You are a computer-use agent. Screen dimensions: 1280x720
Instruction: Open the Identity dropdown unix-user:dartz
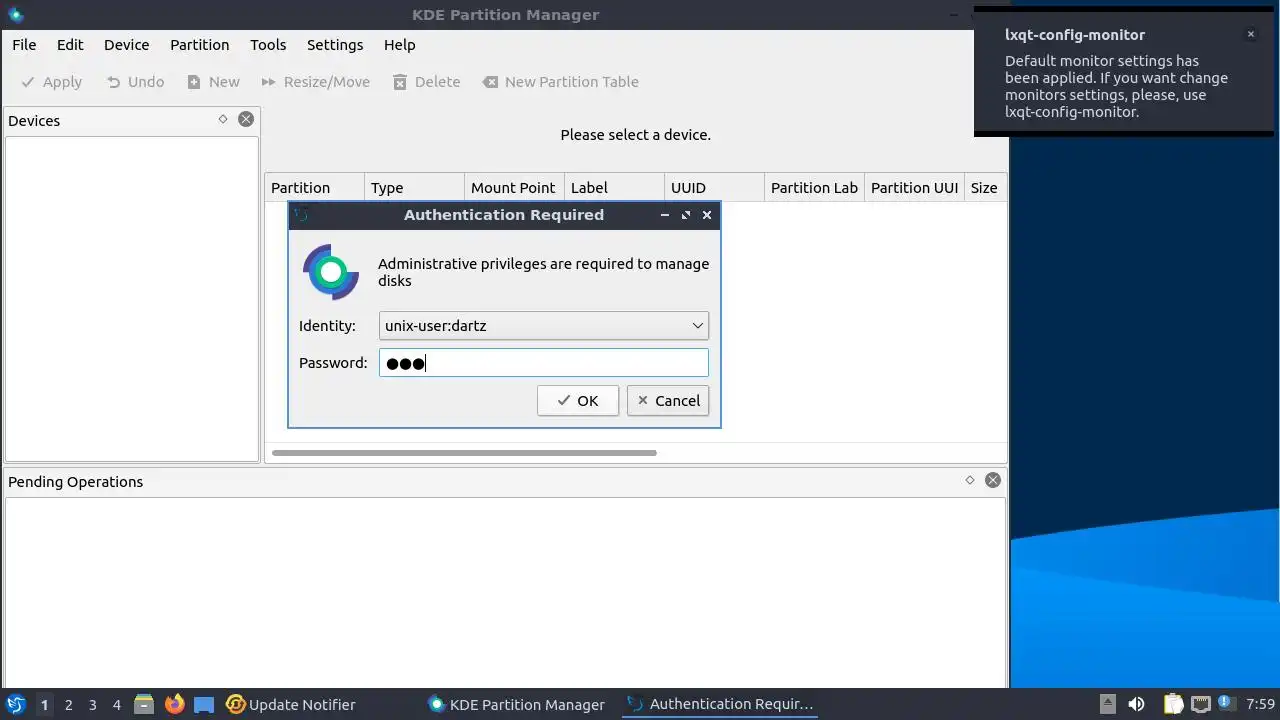coord(544,326)
